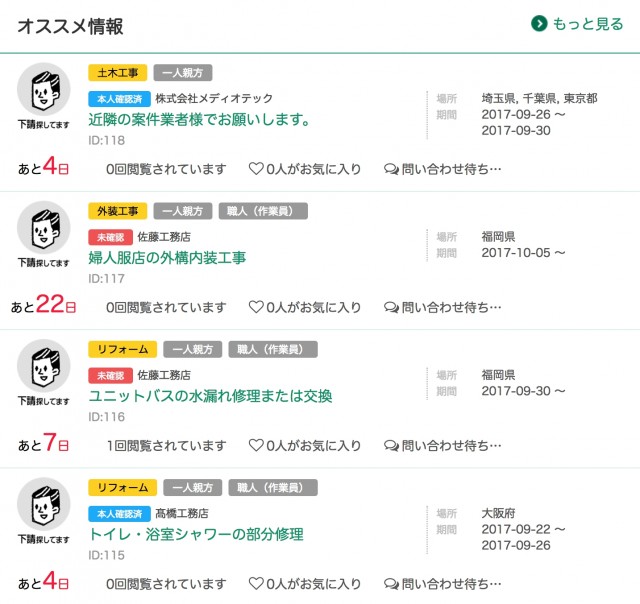The image size is (640, 604).
Task: Click the 未確認 badge on the 婦人服店 listing
Action: point(110,237)
